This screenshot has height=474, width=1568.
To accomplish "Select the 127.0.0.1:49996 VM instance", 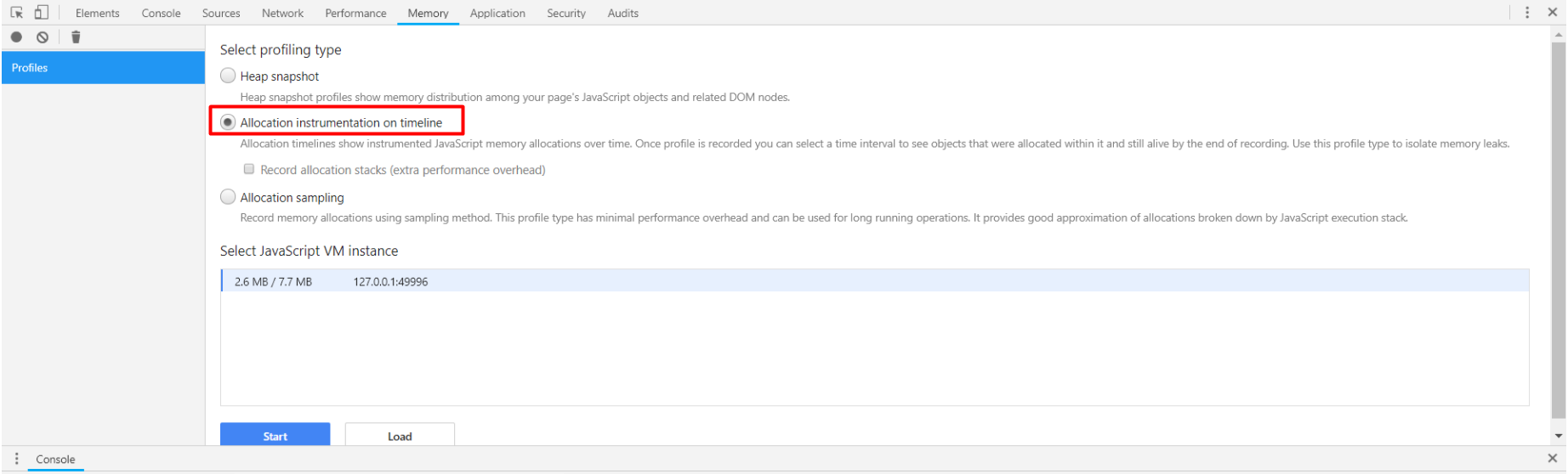I will [x=390, y=282].
